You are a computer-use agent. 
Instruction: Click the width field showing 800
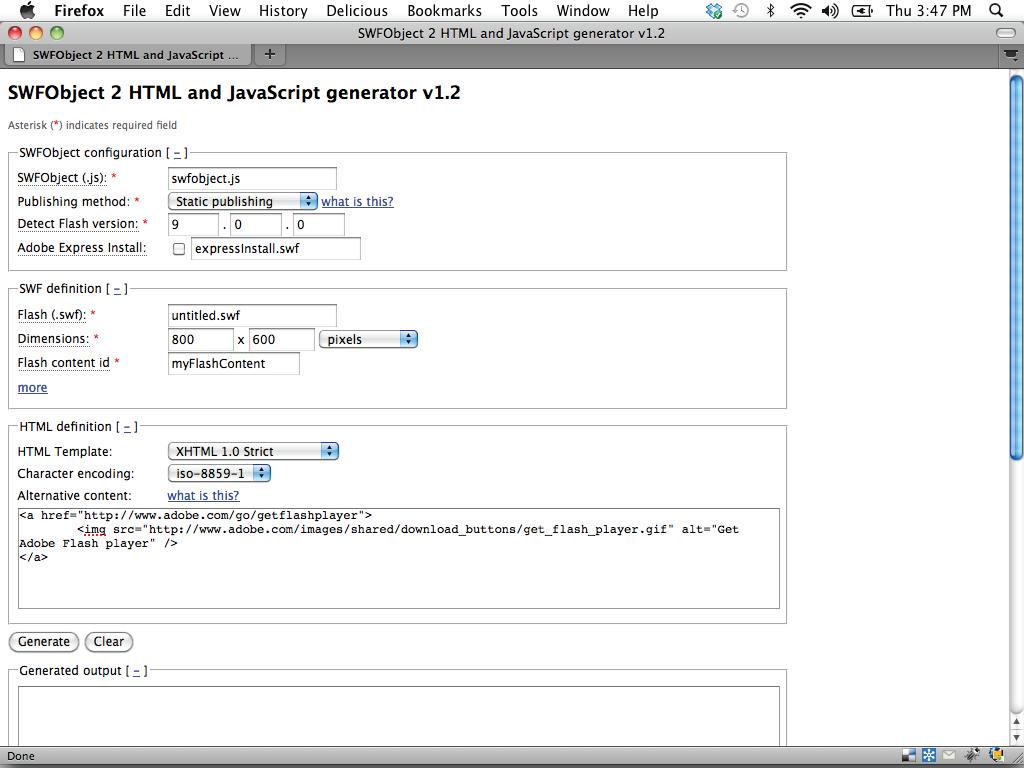click(200, 339)
